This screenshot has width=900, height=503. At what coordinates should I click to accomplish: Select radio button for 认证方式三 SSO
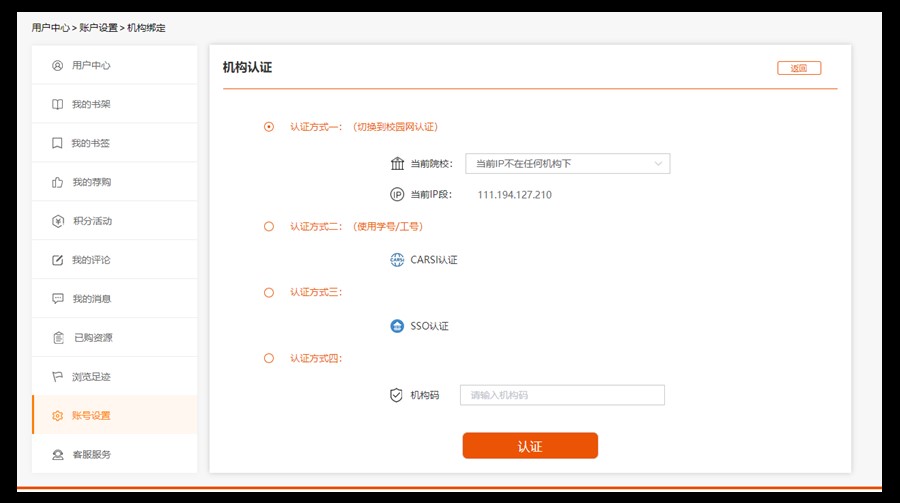(268, 292)
